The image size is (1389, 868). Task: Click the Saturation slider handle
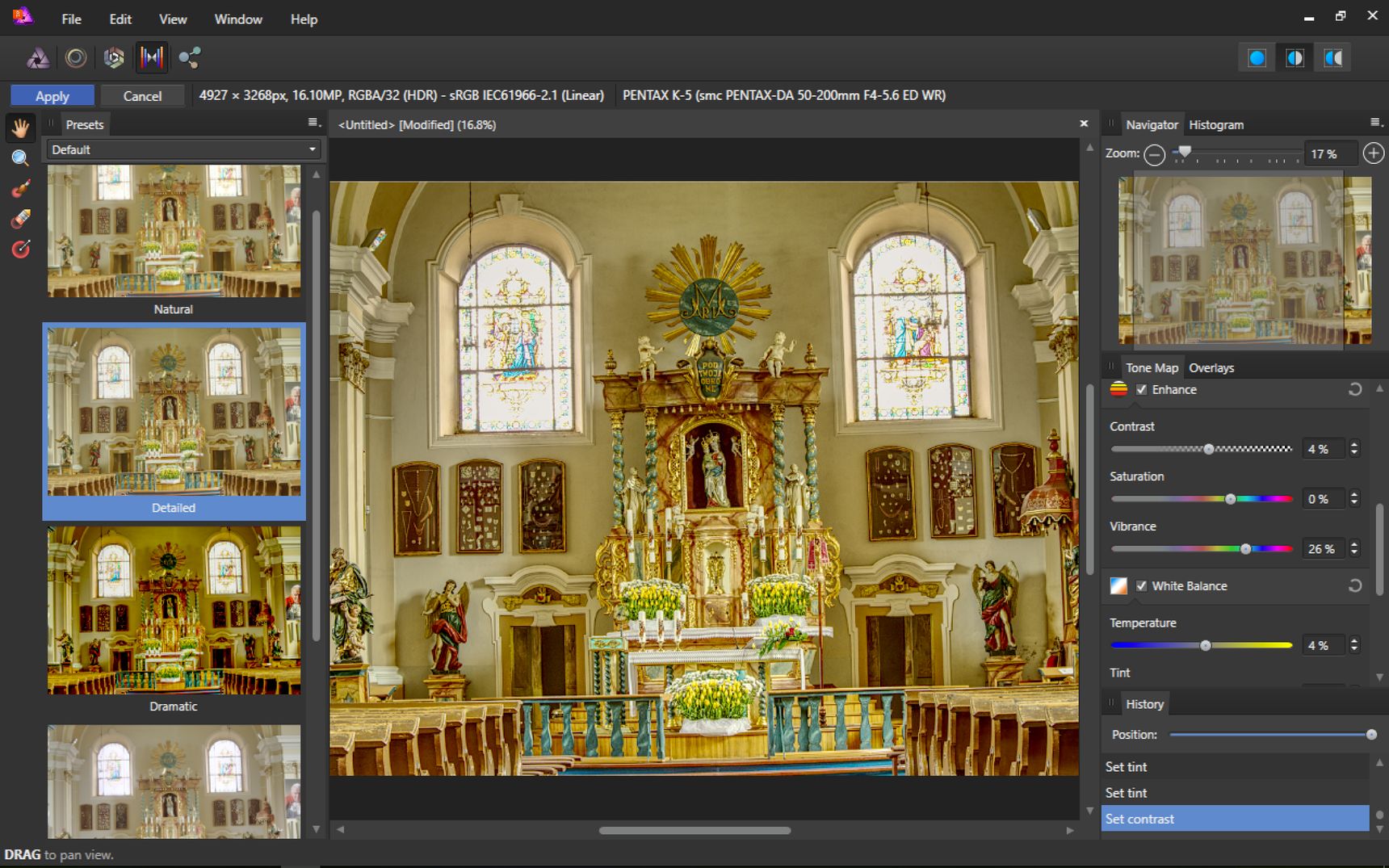click(x=1231, y=499)
